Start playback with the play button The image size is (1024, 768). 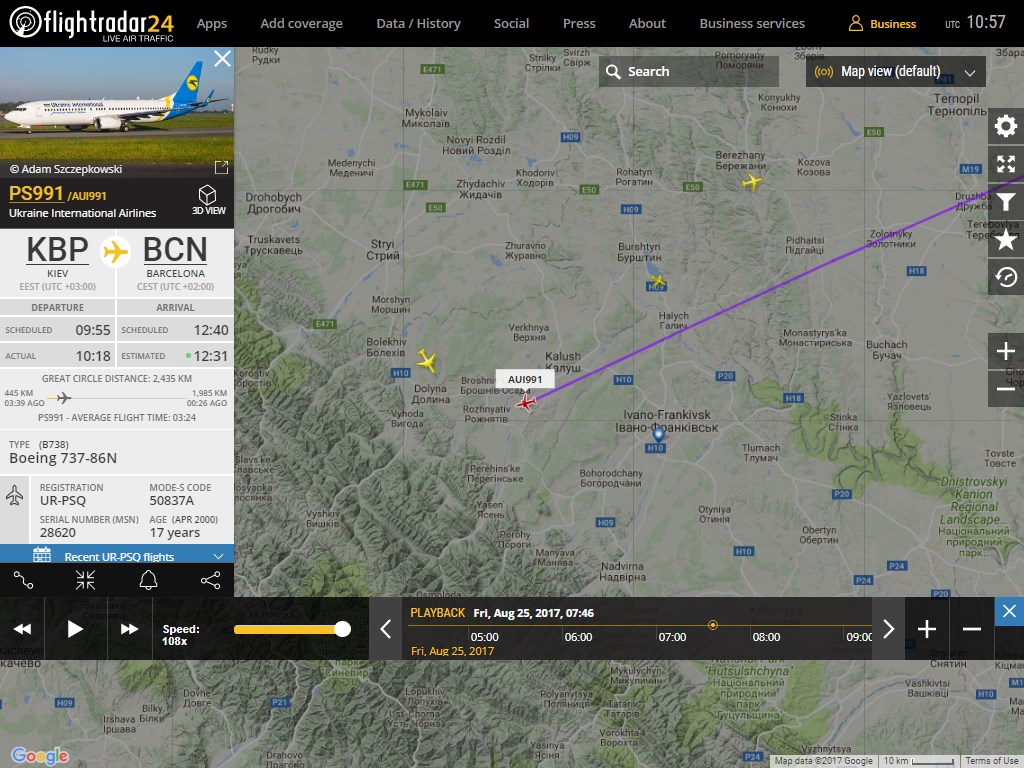(75, 629)
